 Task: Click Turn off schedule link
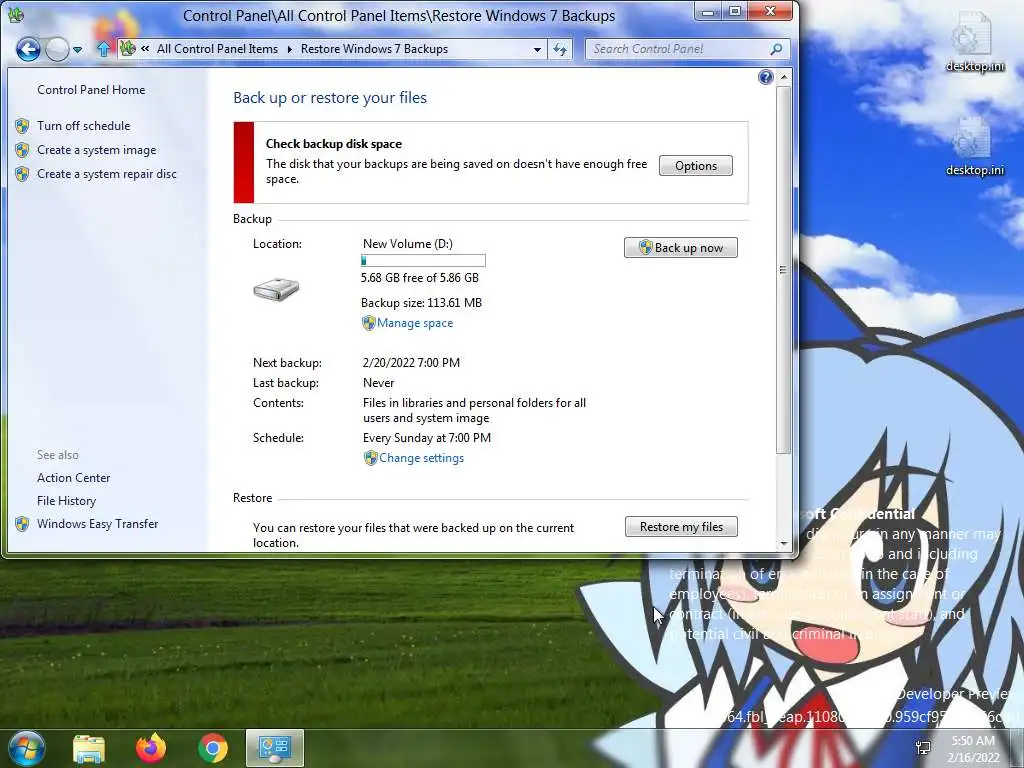[84, 125]
